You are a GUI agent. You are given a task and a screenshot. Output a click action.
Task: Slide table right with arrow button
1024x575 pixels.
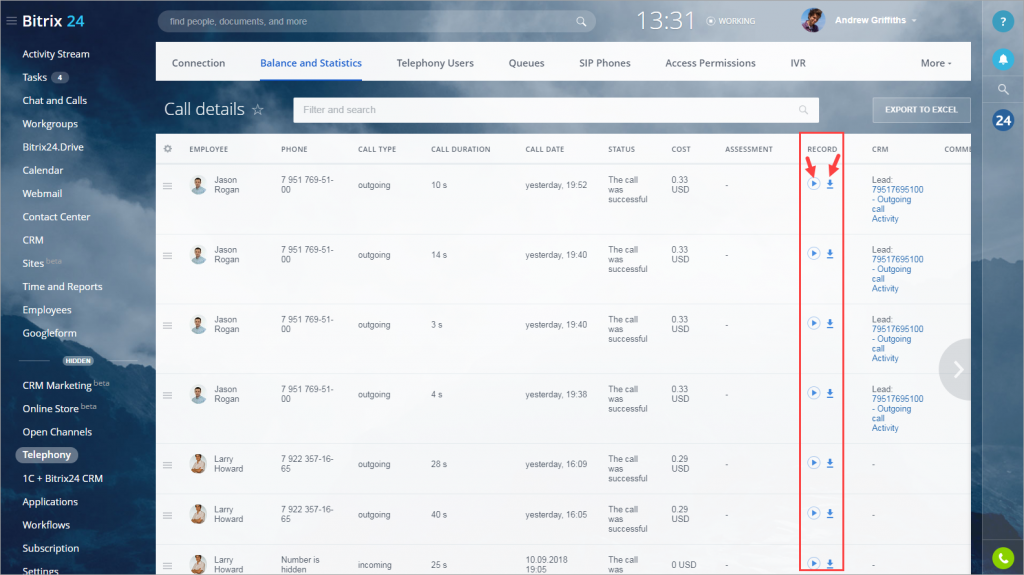[x=958, y=370]
